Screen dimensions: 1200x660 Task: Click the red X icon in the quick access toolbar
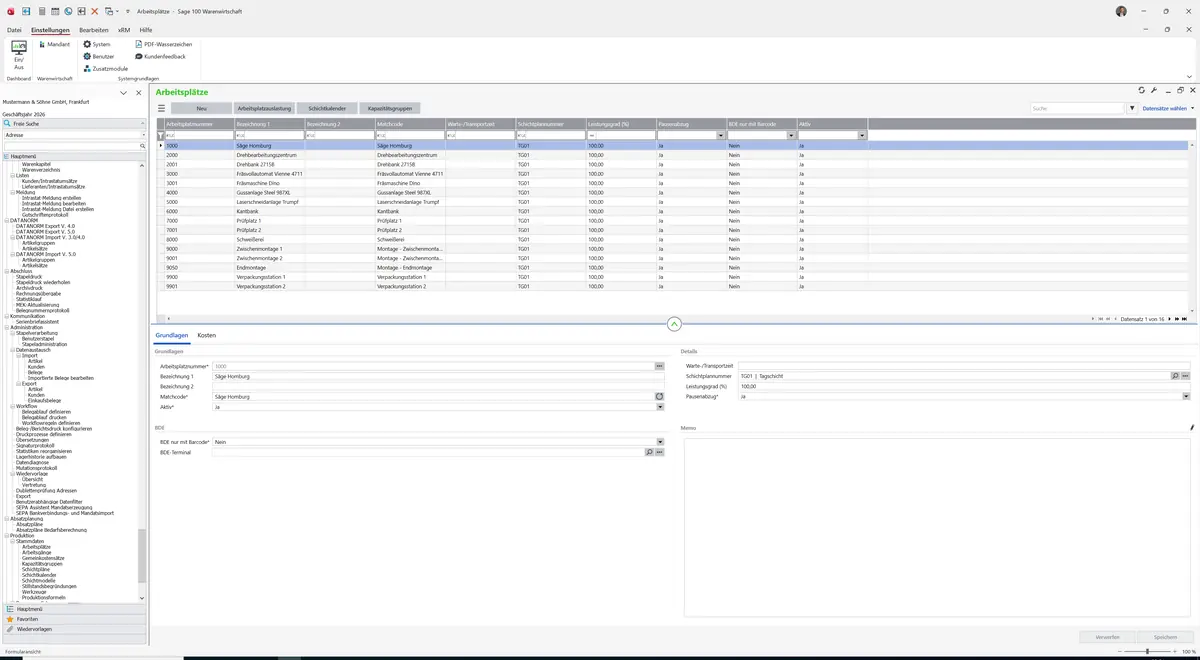click(94, 11)
